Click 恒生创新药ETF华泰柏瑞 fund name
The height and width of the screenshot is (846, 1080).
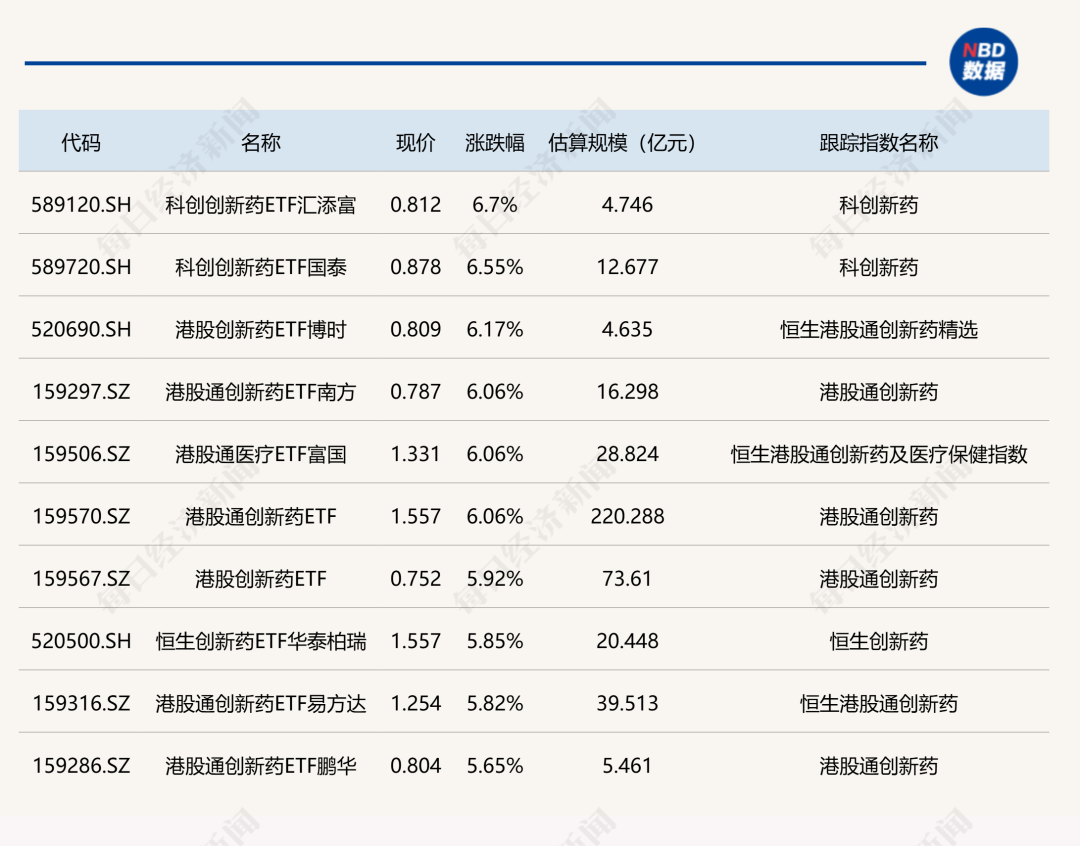[261, 642]
